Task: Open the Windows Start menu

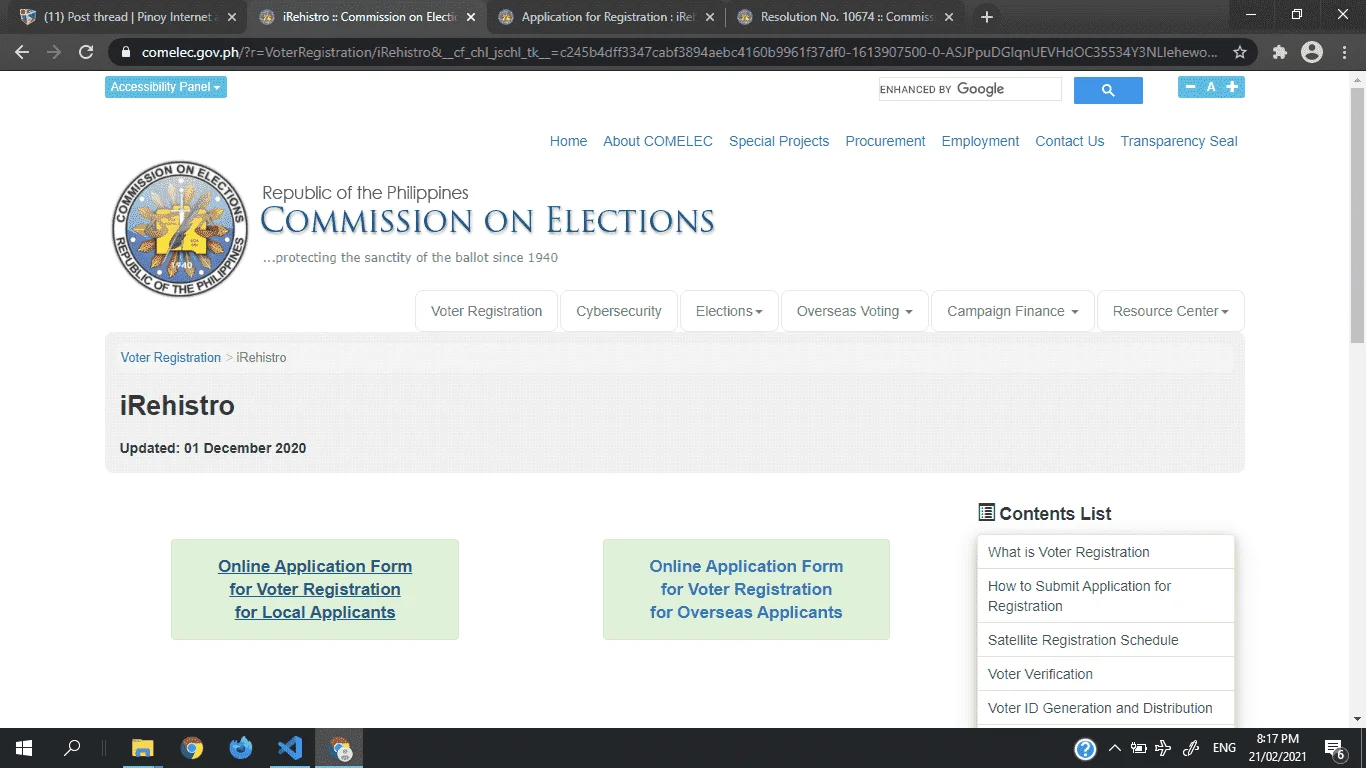Action: click(23, 748)
